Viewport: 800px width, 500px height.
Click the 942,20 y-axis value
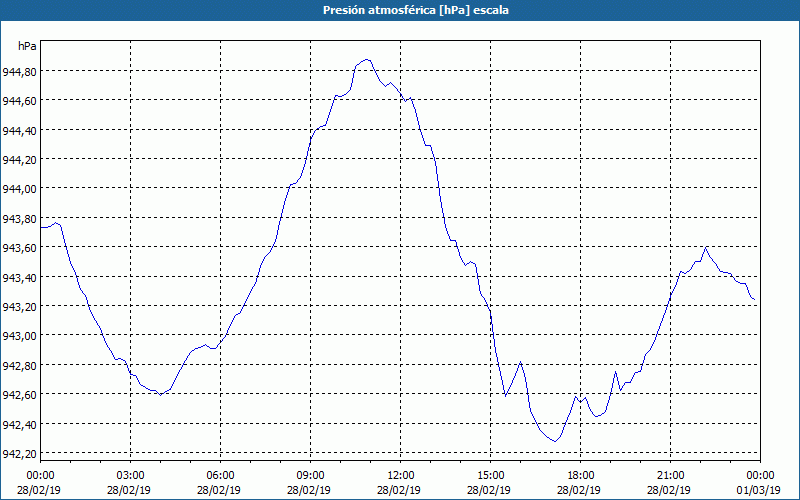click(x=19, y=454)
